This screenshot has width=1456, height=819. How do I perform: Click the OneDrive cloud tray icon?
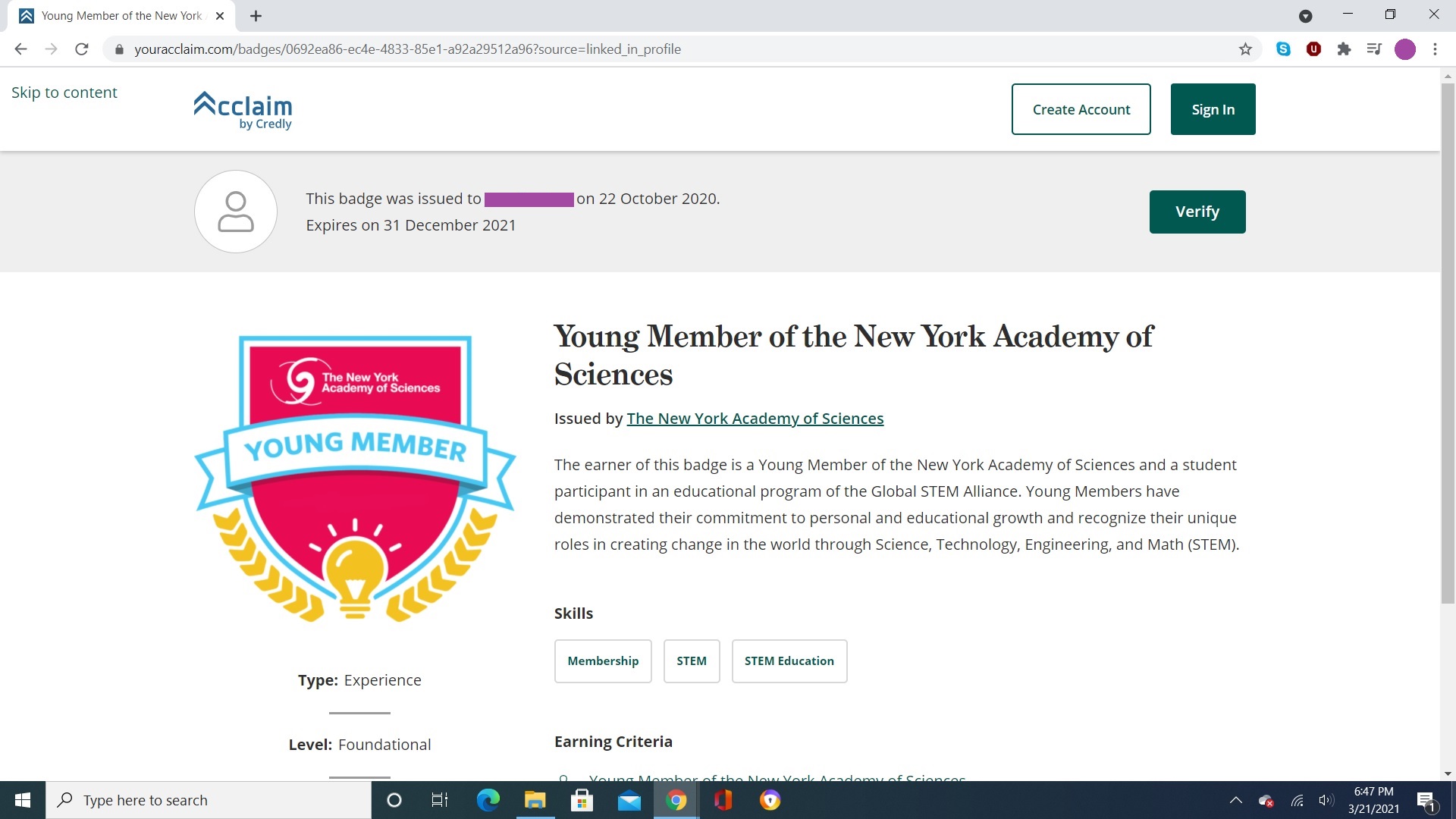tap(1266, 800)
